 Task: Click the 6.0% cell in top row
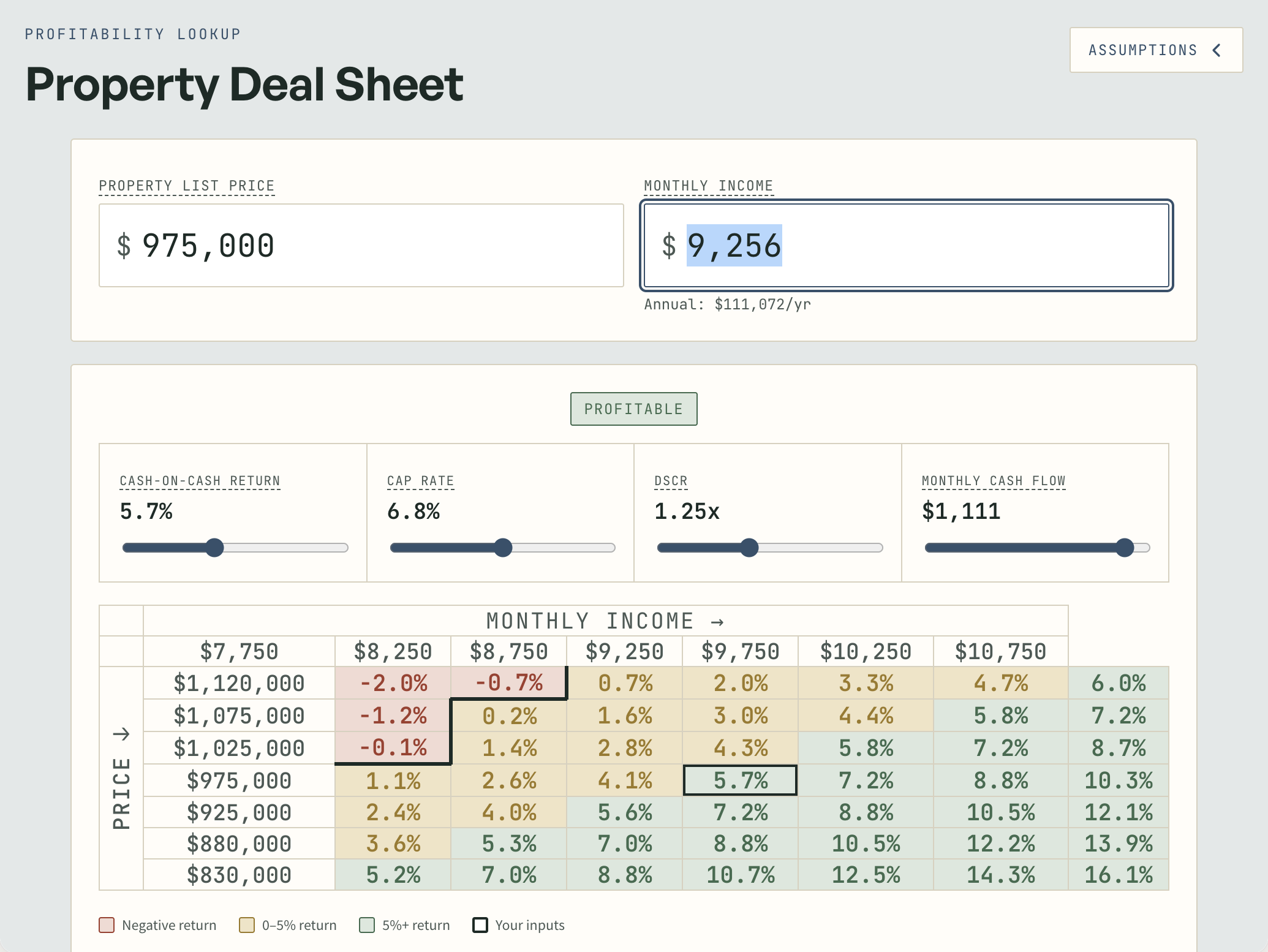[x=1119, y=683]
